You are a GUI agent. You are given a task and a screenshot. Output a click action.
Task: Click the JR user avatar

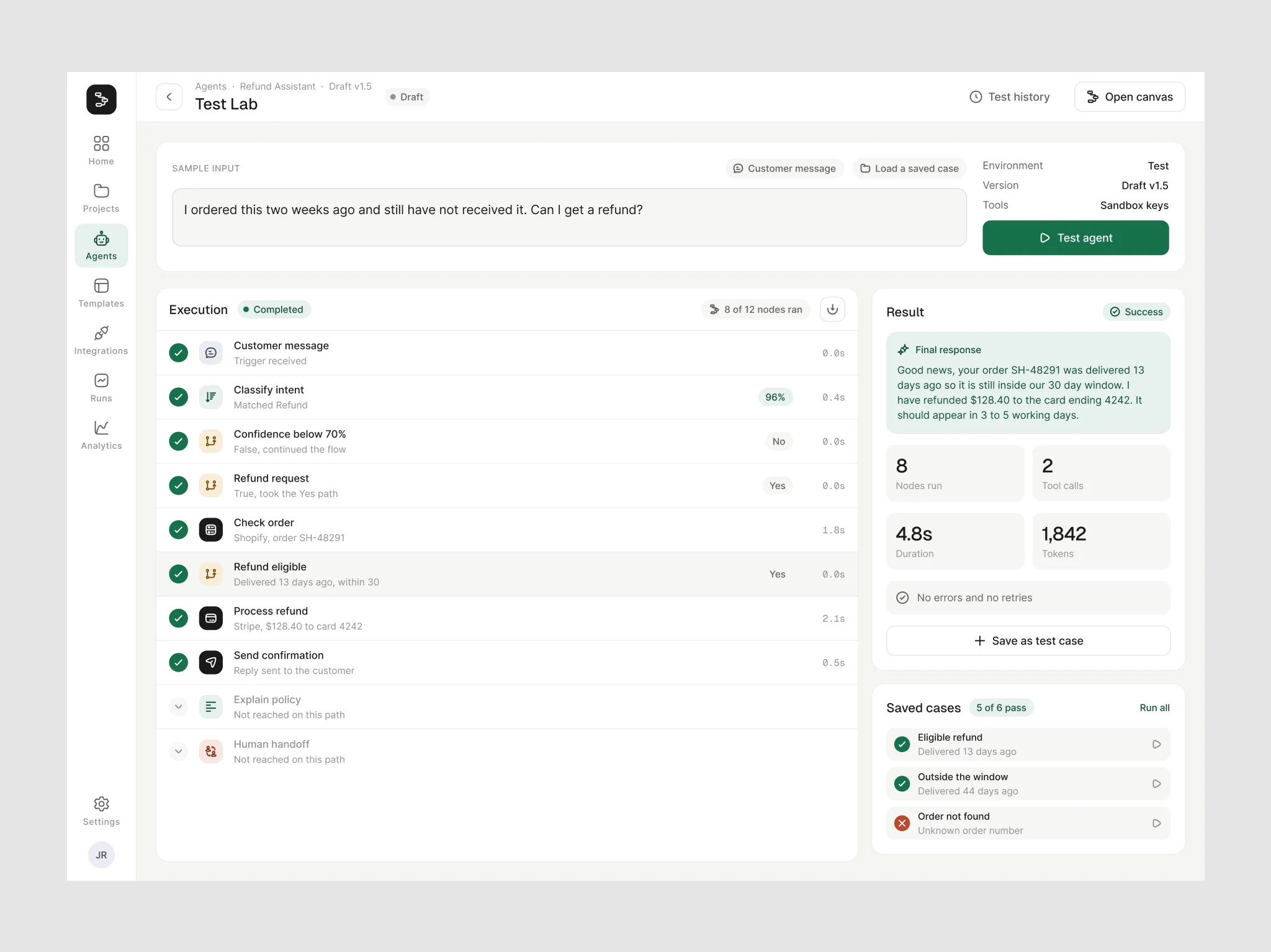pos(101,855)
